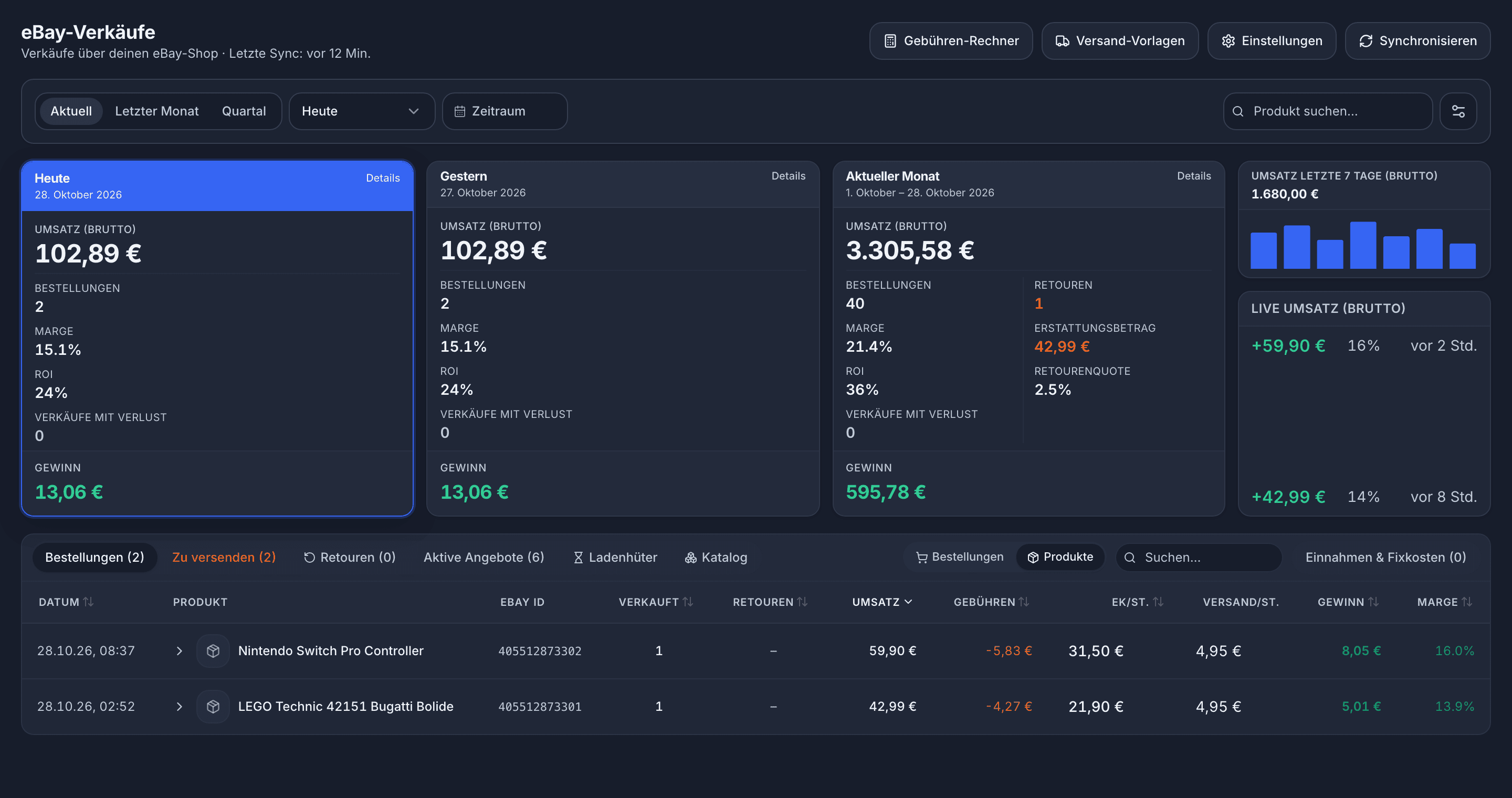Switch view to Bestellungen with cart icon

pyautogui.click(x=959, y=557)
